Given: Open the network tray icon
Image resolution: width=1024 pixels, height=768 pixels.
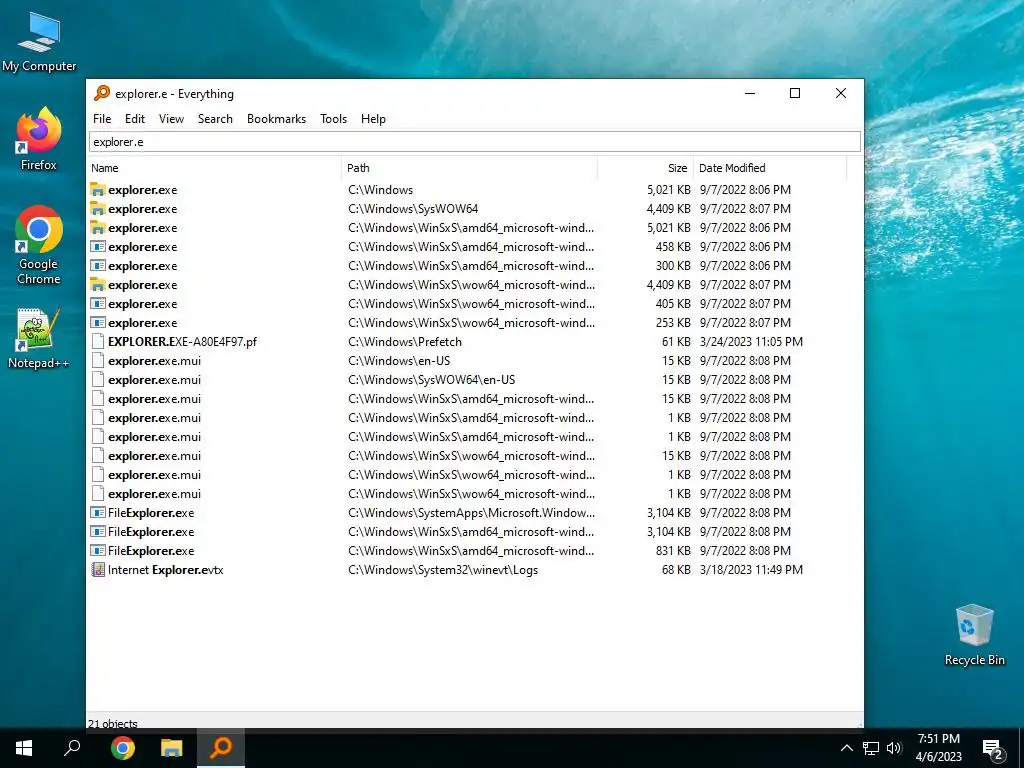Looking at the screenshot, I should pyautogui.click(x=871, y=748).
